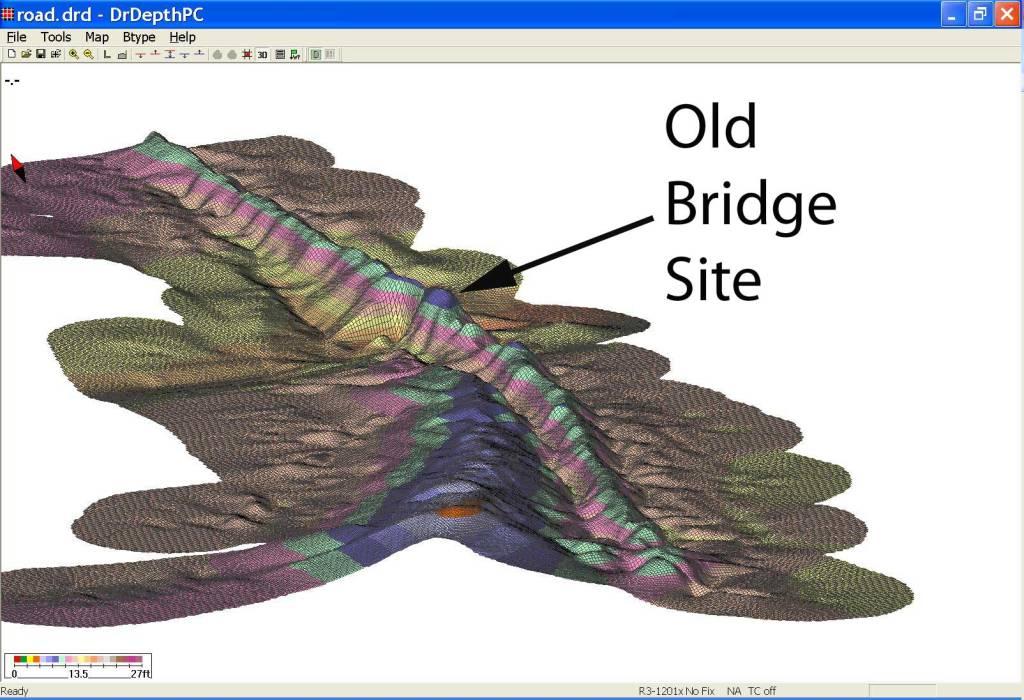The height and width of the screenshot is (700, 1024).
Task: Expand the Map menu
Action: 97,37
